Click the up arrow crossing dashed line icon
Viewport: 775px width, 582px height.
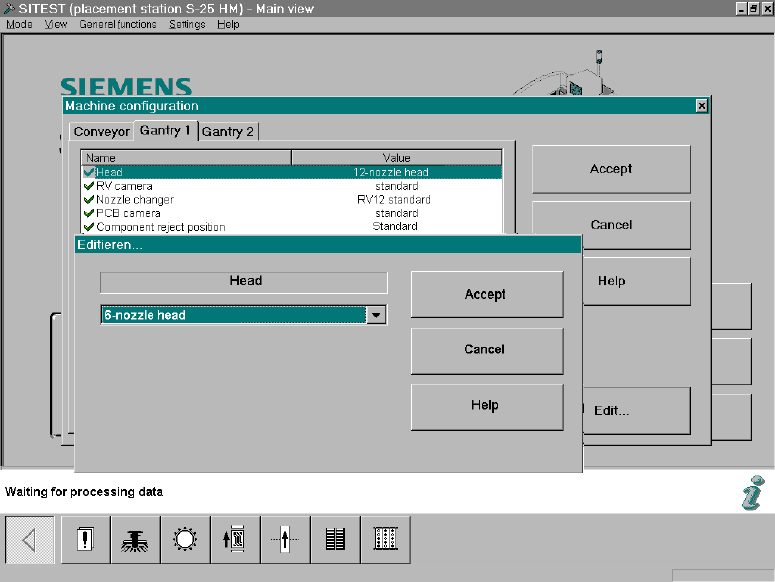[285, 541]
